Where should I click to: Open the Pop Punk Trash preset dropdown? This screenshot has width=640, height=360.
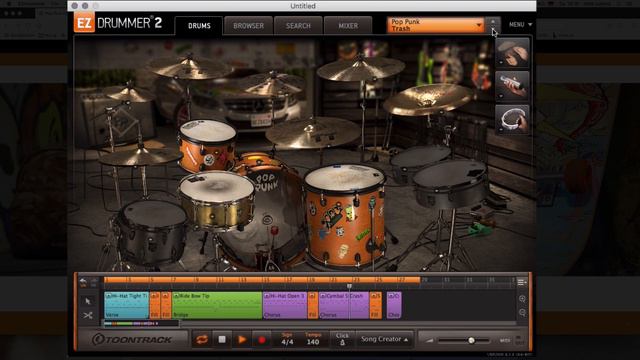435,25
